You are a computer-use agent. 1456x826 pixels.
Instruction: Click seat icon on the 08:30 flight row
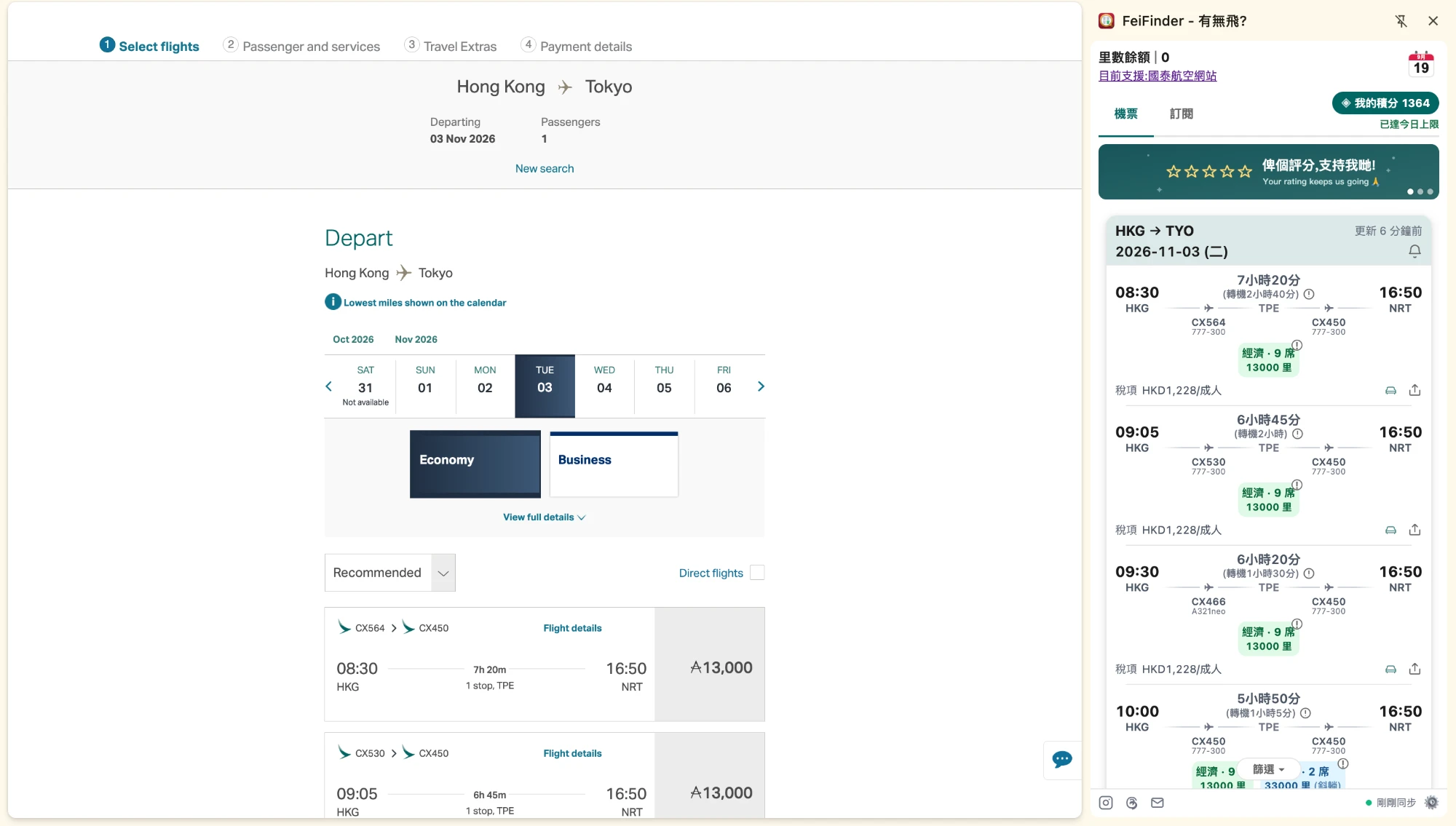(x=1390, y=391)
